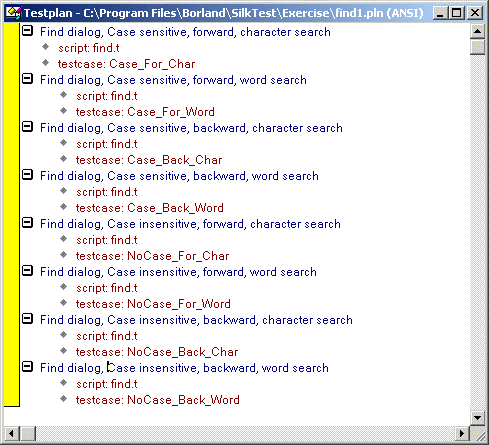Image resolution: width=489 pixels, height=445 pixels.
Task: Click the diamond bullet beside testcase NoCase_Back_Word
Action: coord(64,399)
